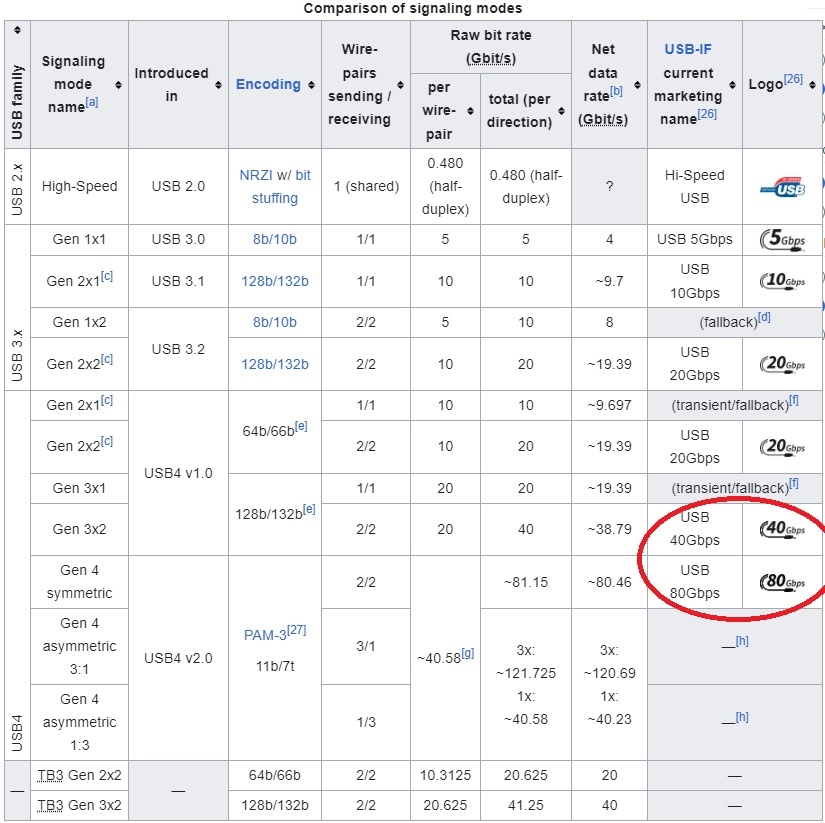Sort by Net data rate column
The image size is (825, 823).
(637, 85)
